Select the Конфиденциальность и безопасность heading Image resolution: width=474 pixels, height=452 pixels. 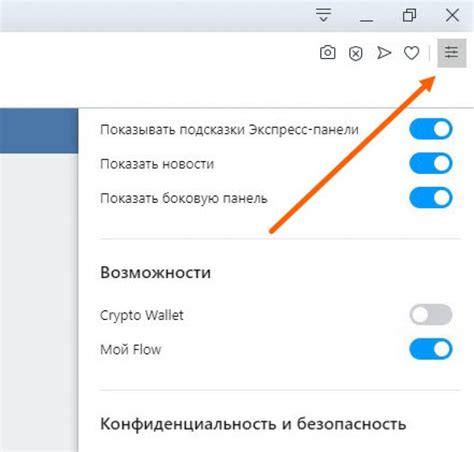point(253,424)
